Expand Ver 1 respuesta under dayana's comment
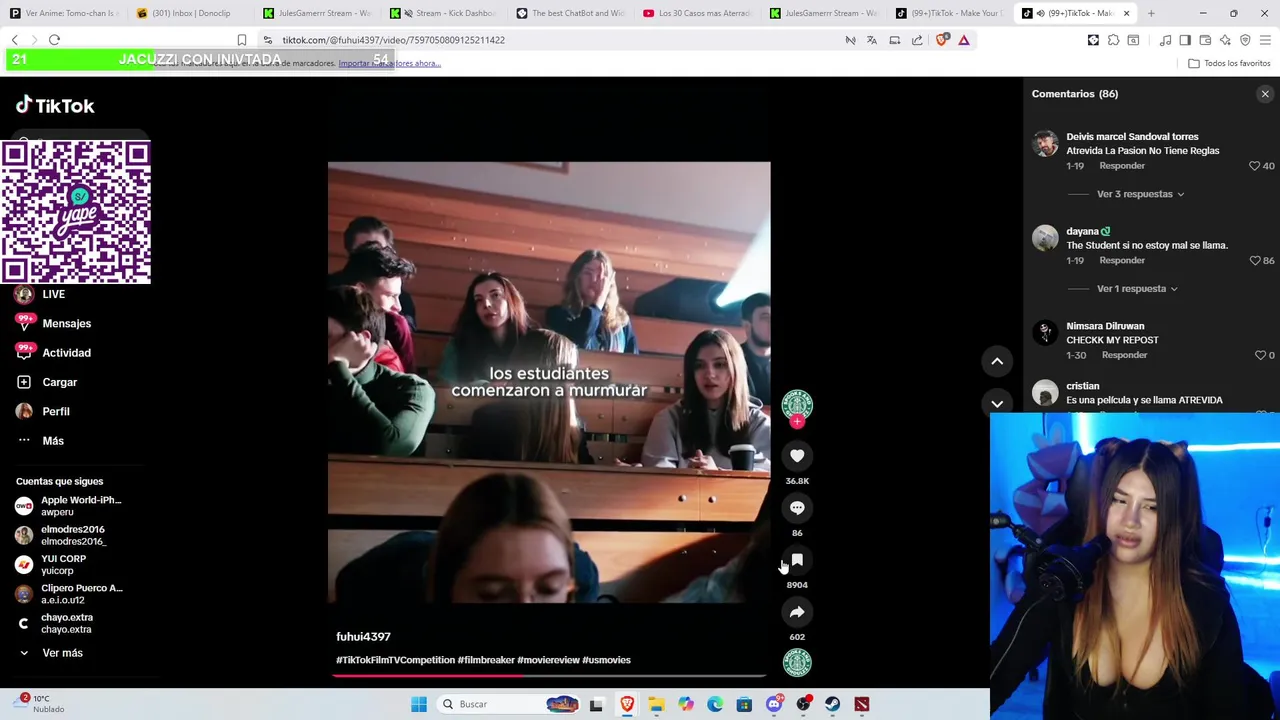This screenshot has height=720, width=1280. pyautogui.click(x=1137, y=289)
